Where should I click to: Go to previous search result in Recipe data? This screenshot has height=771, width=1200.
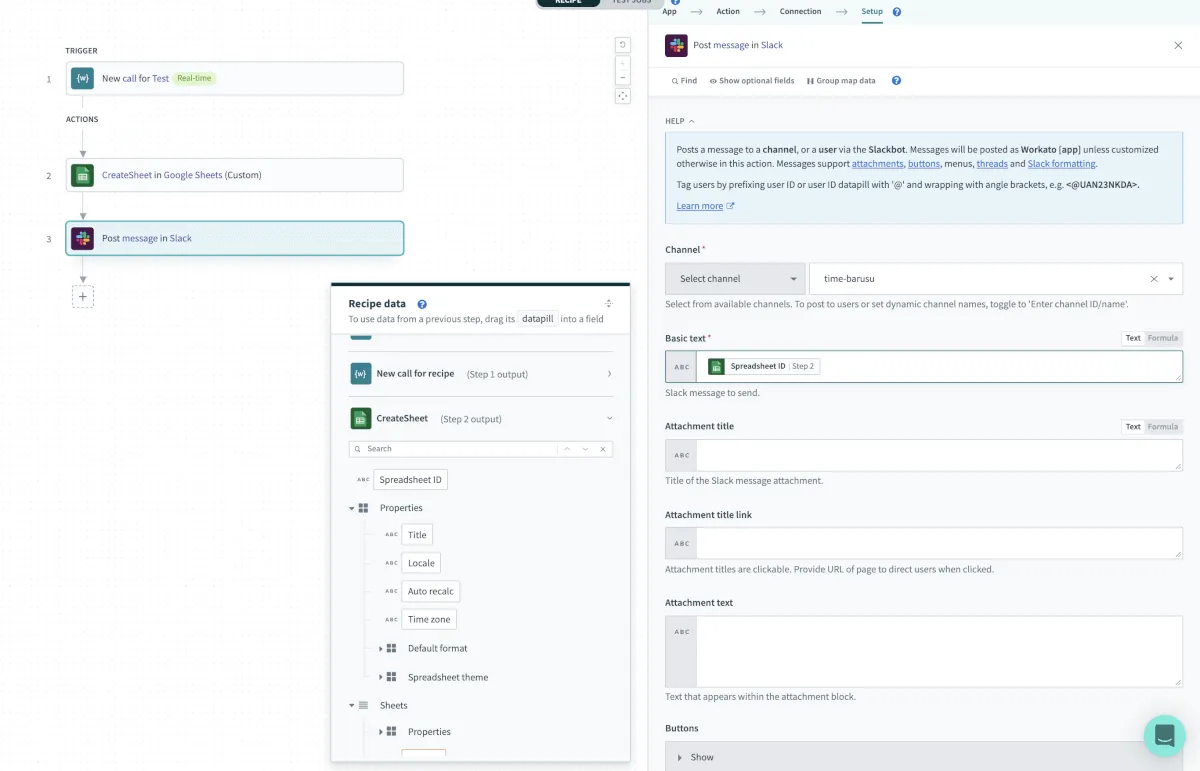point(567,449)
